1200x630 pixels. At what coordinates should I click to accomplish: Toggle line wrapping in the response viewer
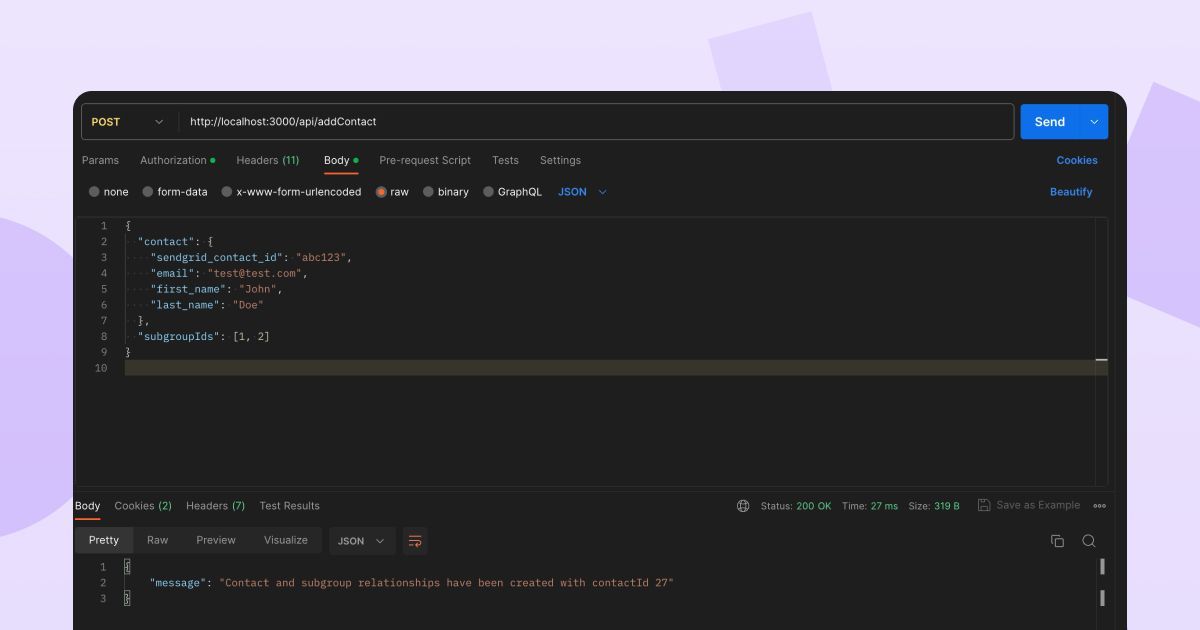click(x=414, y=540)
